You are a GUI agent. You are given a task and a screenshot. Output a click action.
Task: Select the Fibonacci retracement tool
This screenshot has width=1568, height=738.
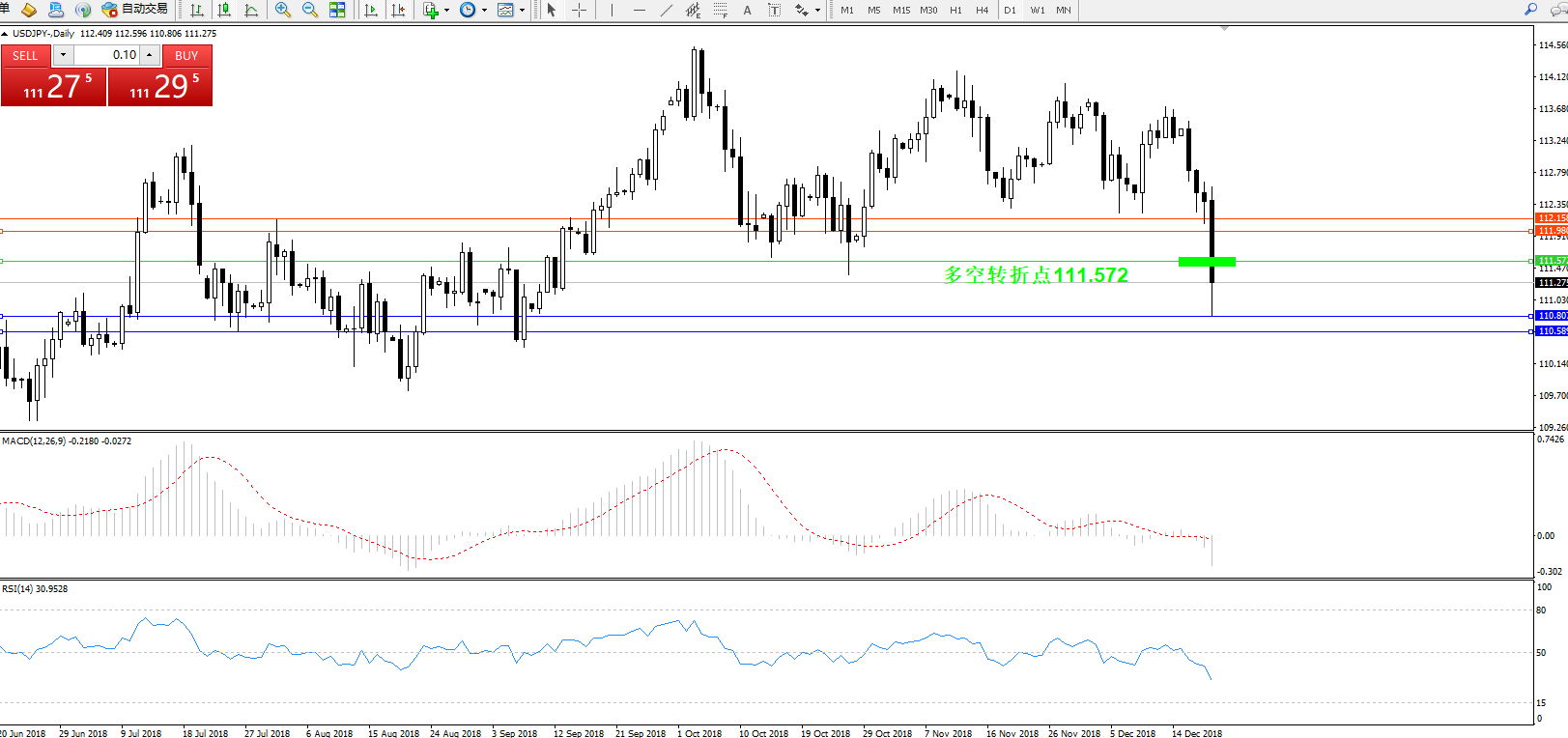pos(720,10)
